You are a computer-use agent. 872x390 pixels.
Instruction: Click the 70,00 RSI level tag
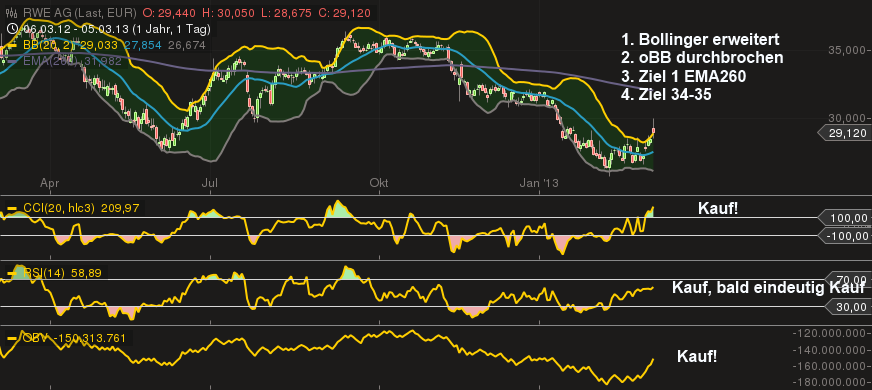point(848,279)
